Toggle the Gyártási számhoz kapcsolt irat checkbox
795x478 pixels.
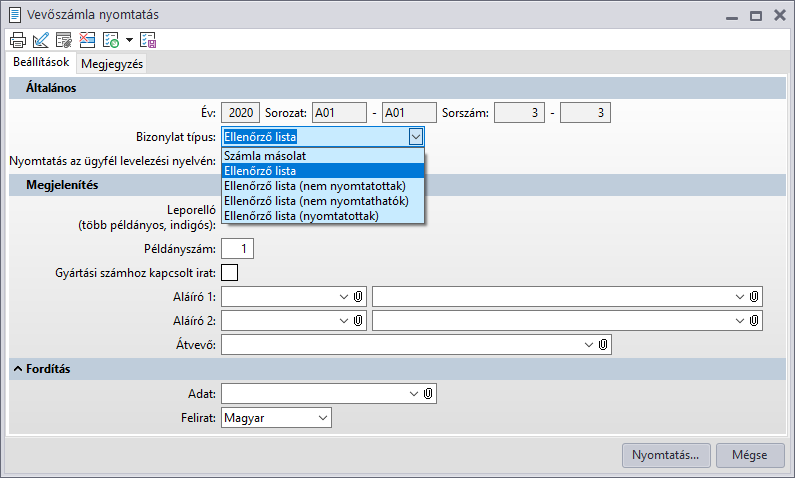click(x=230, y=271)
